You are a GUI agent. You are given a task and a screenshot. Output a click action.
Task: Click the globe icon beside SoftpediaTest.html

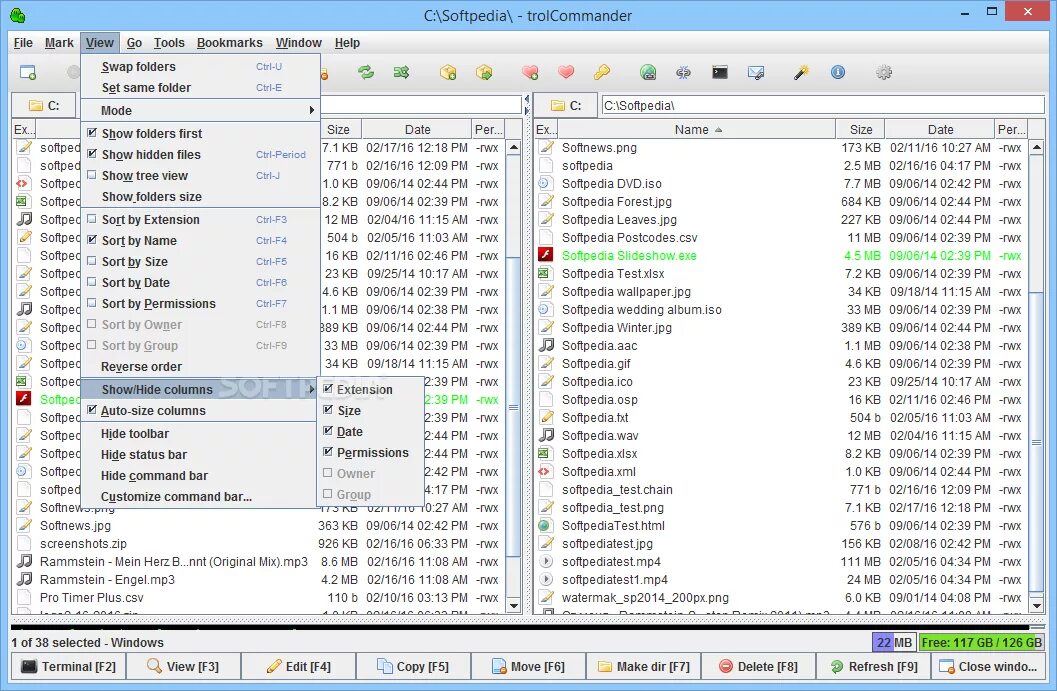pyautogui.click(x=545, y=525)
